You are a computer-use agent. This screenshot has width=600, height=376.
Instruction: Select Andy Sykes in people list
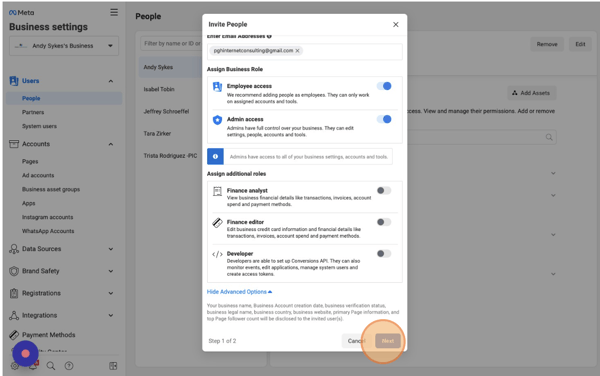point(171,67)
